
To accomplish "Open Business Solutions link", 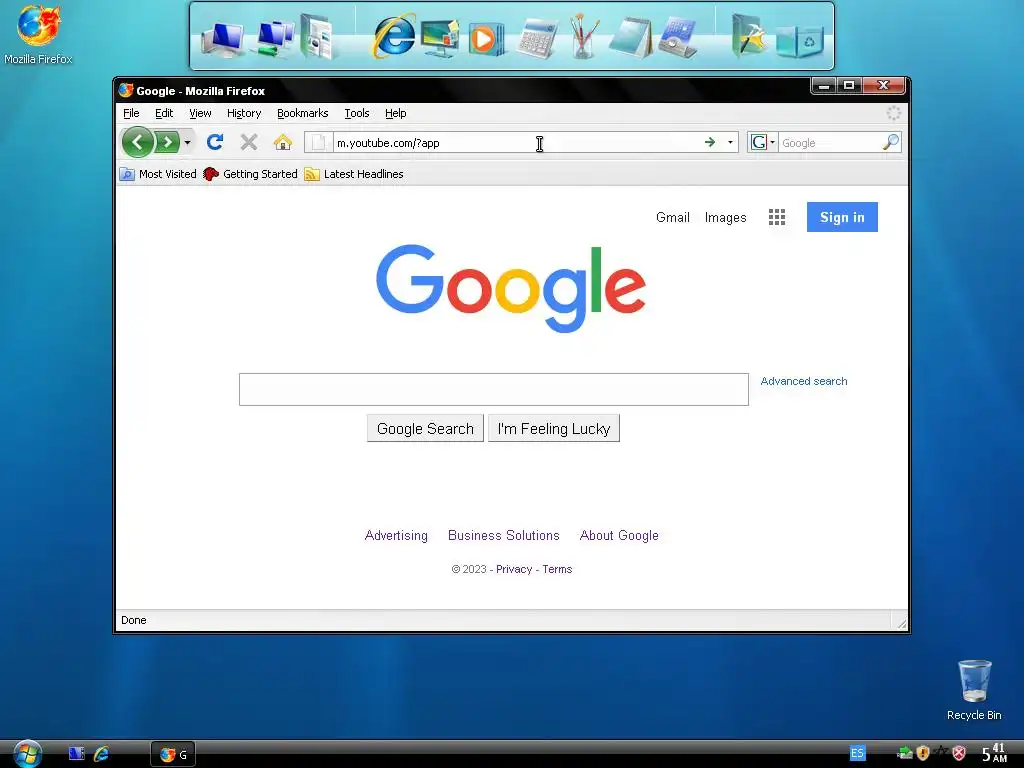I will [504, 535].
